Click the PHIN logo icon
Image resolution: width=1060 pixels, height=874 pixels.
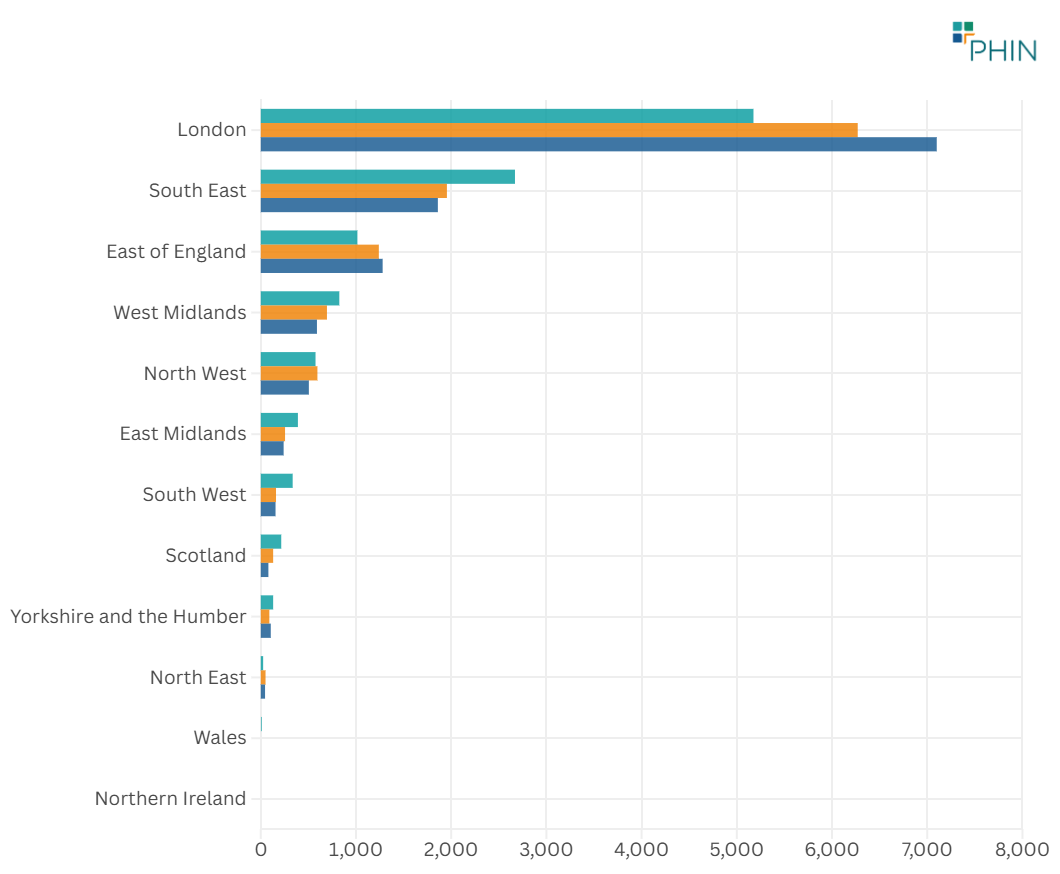coord(963,30)
